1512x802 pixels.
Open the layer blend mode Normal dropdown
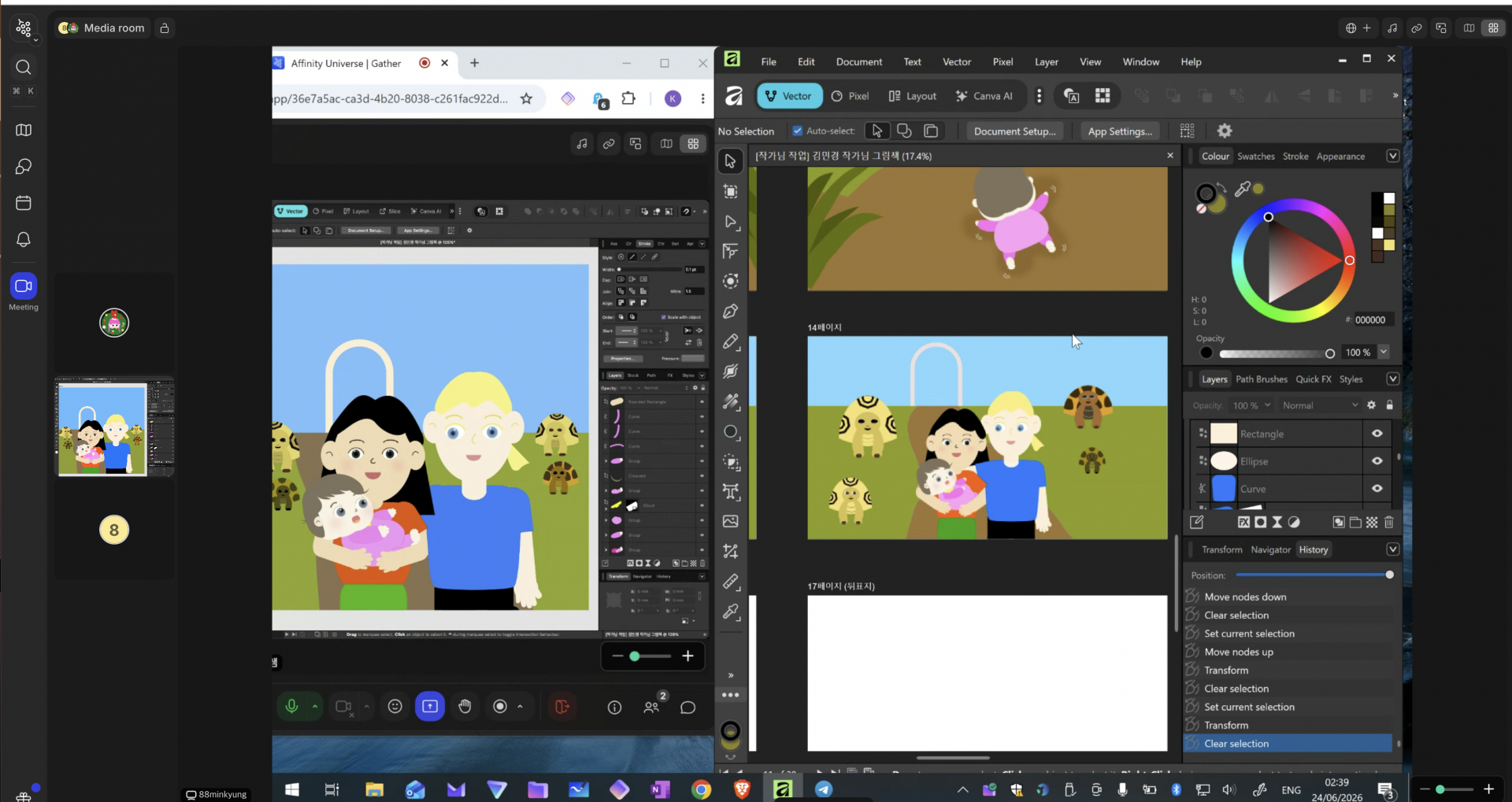coord(1319,405)
